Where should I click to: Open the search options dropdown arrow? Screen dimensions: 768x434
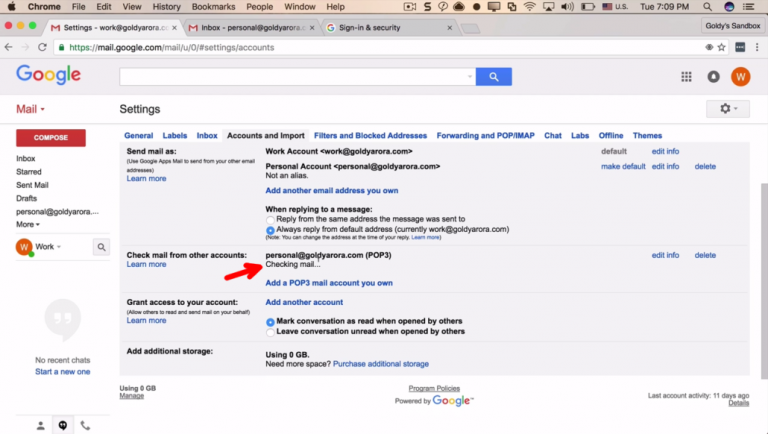(469, 76)
